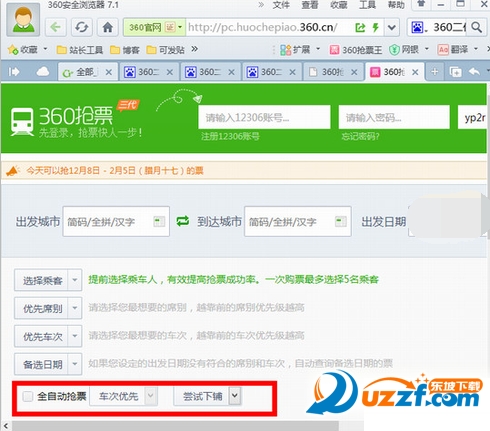Open the 翻译 translate extension

tap(453, 50)
